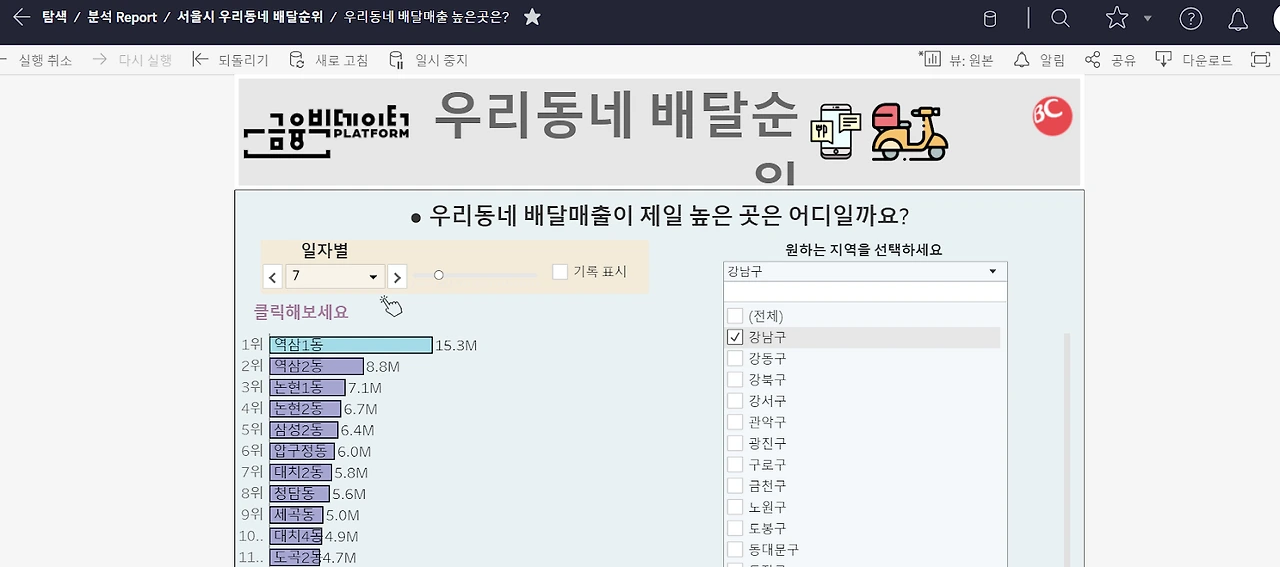This screenshot has width=1280, height=567.
Task: Select the 역삼2동 bar in the chart
Action: pyautogui.click(x=317, y=366)
